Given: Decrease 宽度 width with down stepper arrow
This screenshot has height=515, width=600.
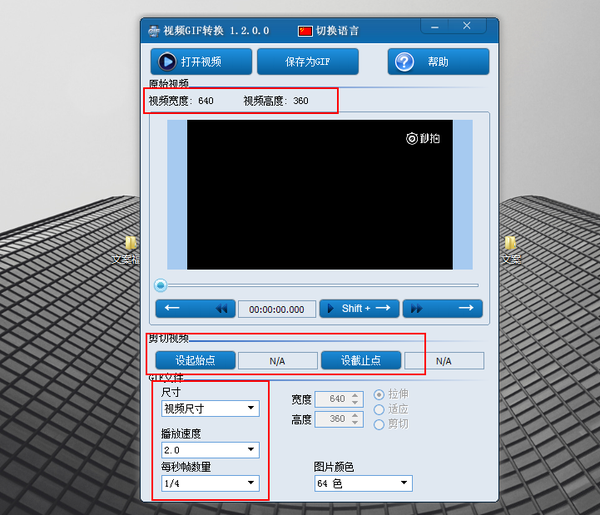Looking at the screenshot, I should [355, 403].
